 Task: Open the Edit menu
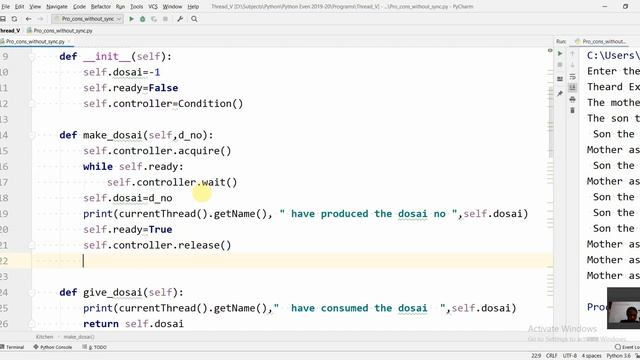(x=19, y=7)
